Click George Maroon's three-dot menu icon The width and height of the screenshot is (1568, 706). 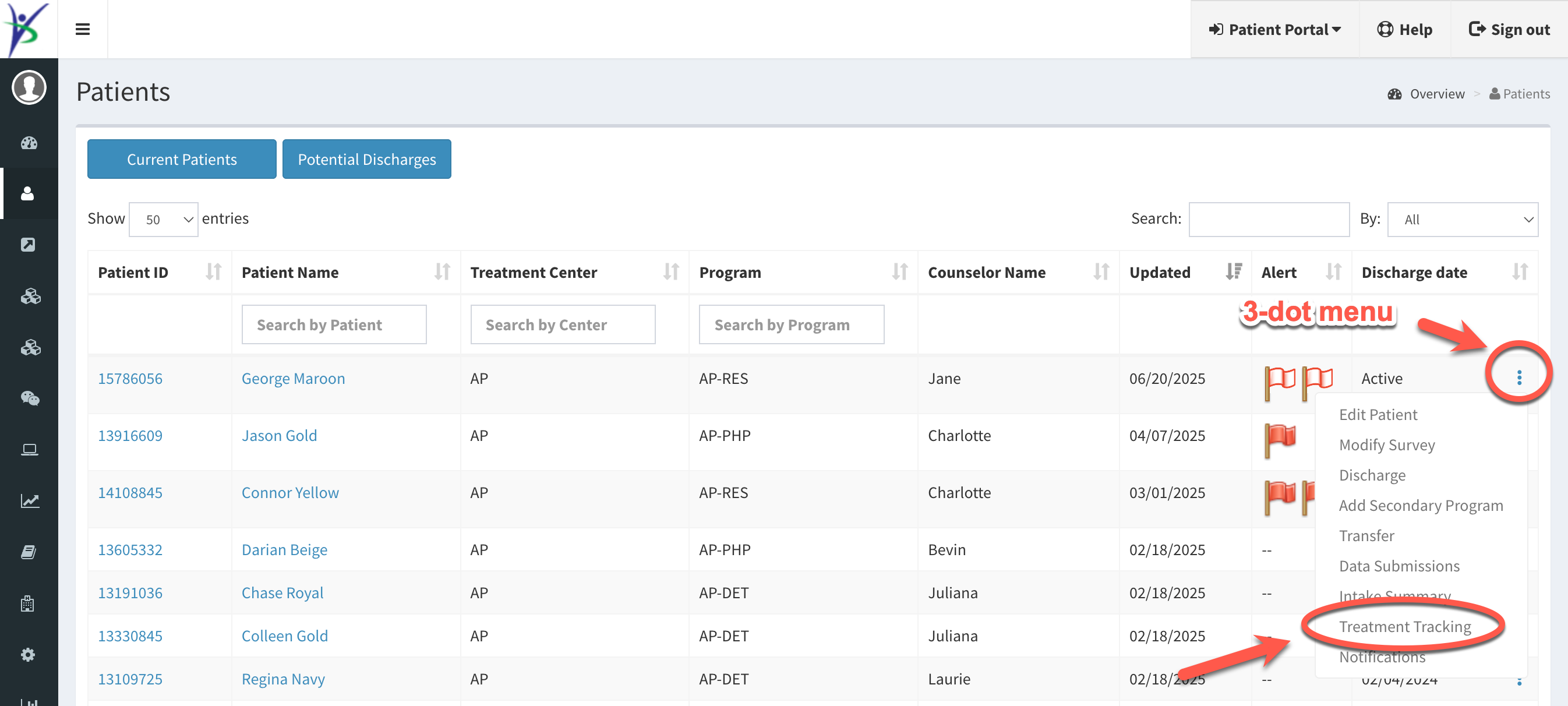coord(1518,378)
